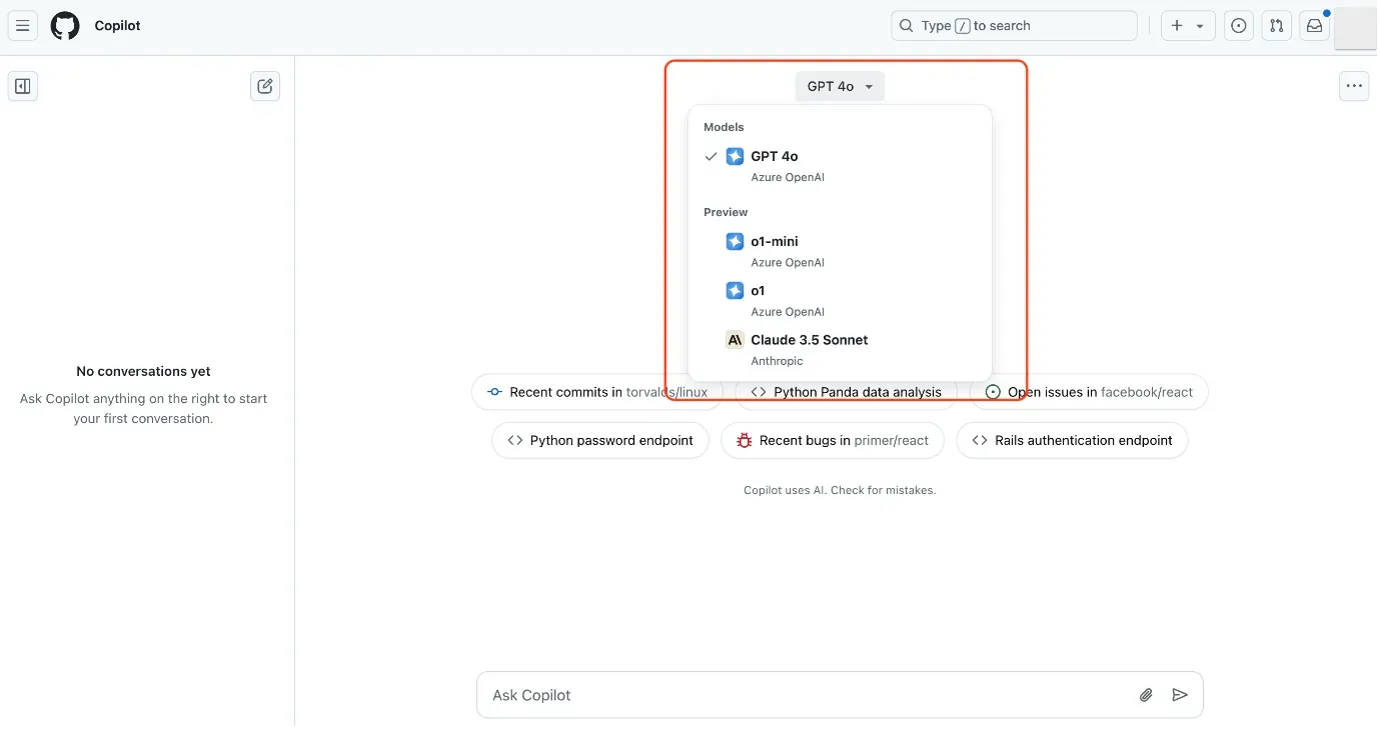This screenshot has height=730, width=1381.
Task: Click the send message arrow icon
Action: point(1180,695)
